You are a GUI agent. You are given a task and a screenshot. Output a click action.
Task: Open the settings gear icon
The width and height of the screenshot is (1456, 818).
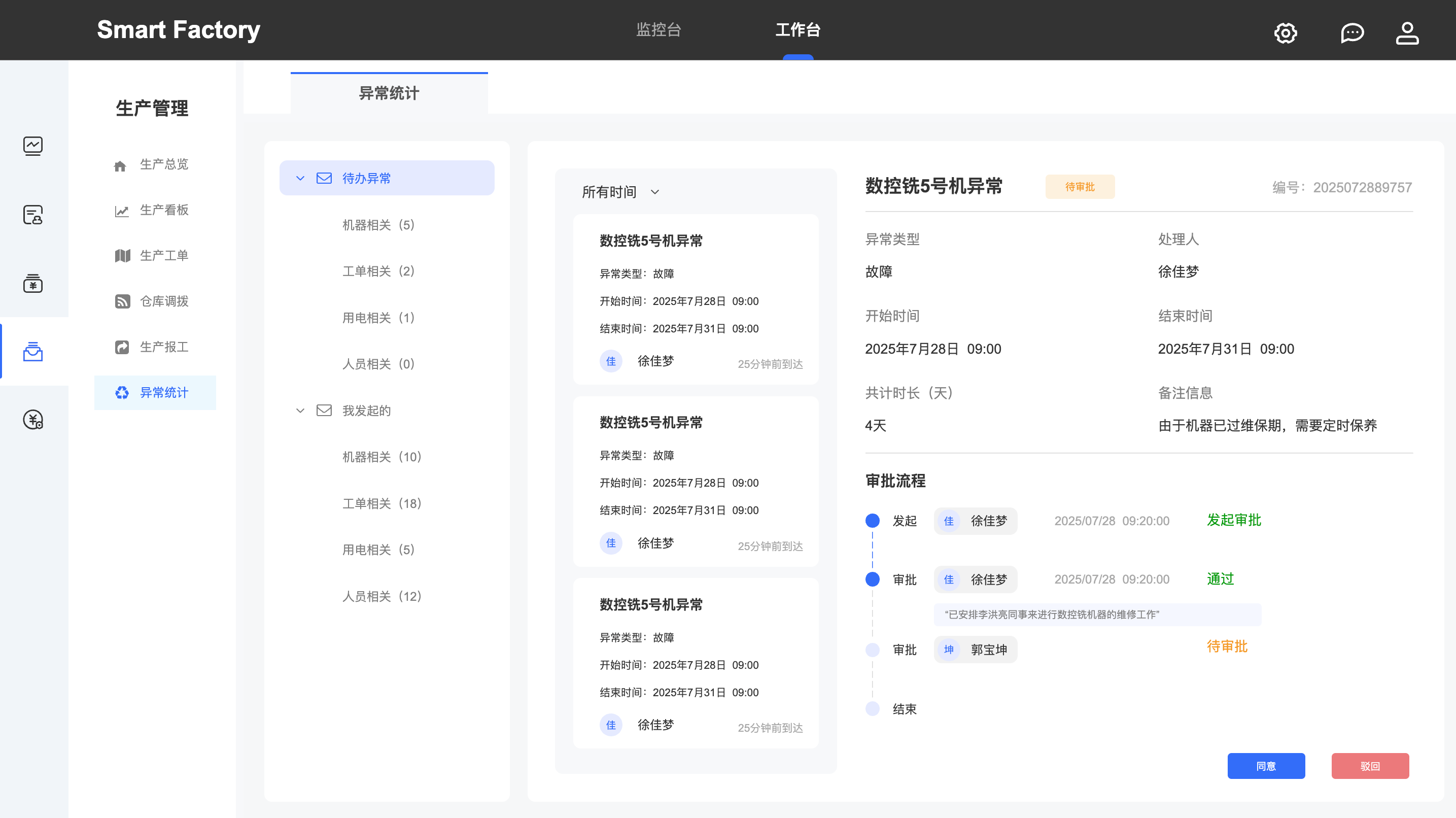pyautogui.click(x=1286, y=33)
